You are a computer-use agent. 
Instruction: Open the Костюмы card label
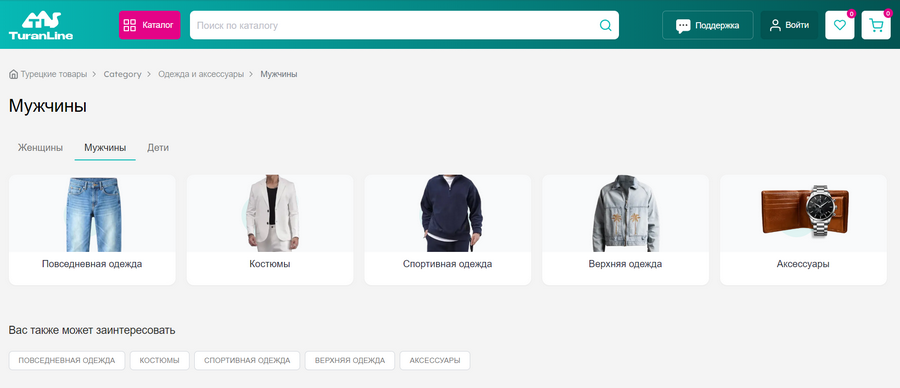coord(270,264)
